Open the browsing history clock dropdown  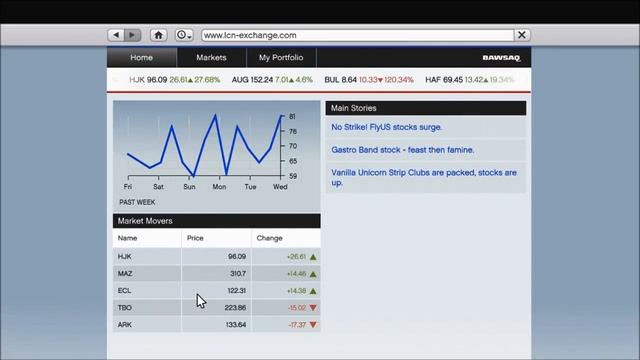click(x=184, y=35)
